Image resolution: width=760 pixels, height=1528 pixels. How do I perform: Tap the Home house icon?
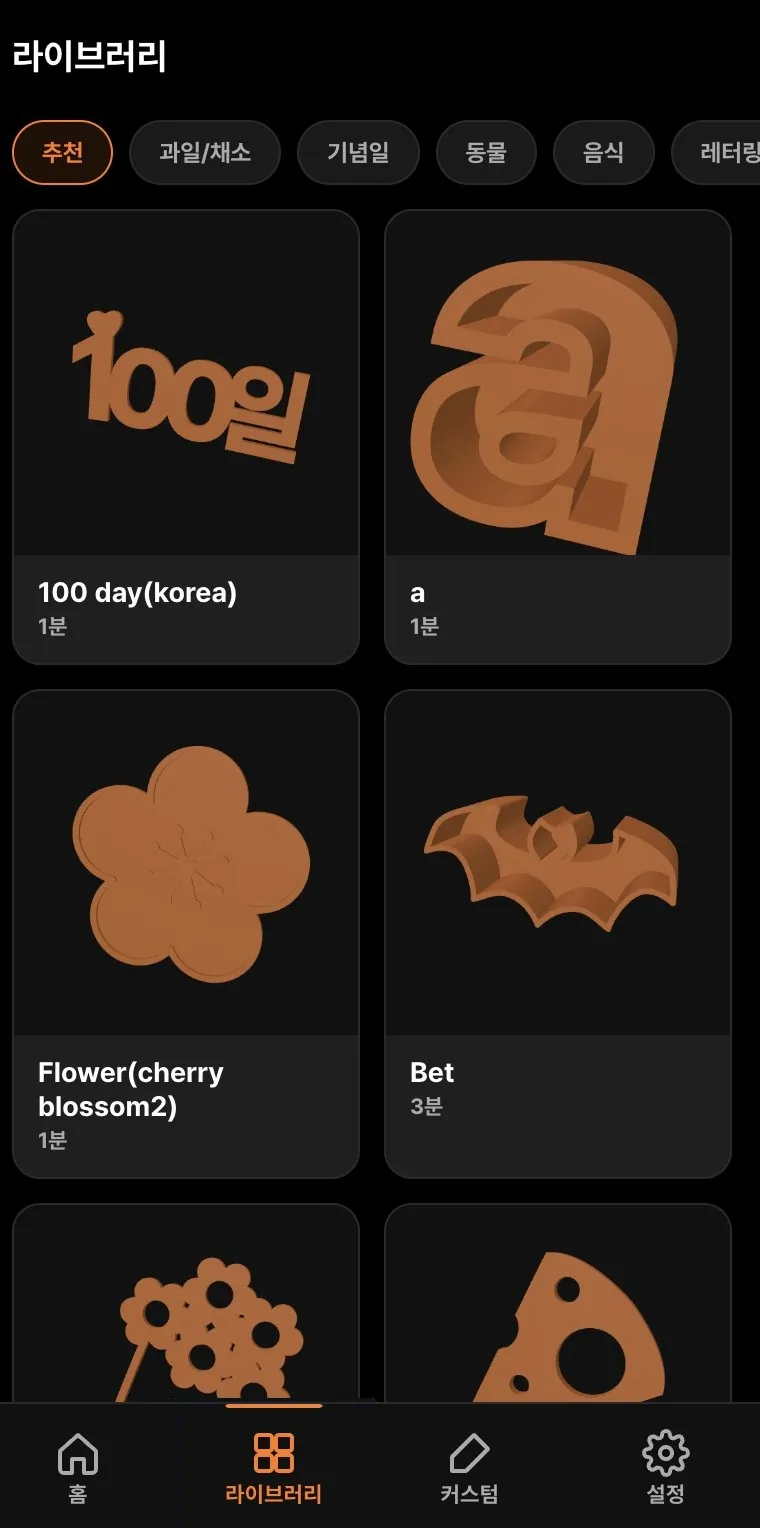78,1453
